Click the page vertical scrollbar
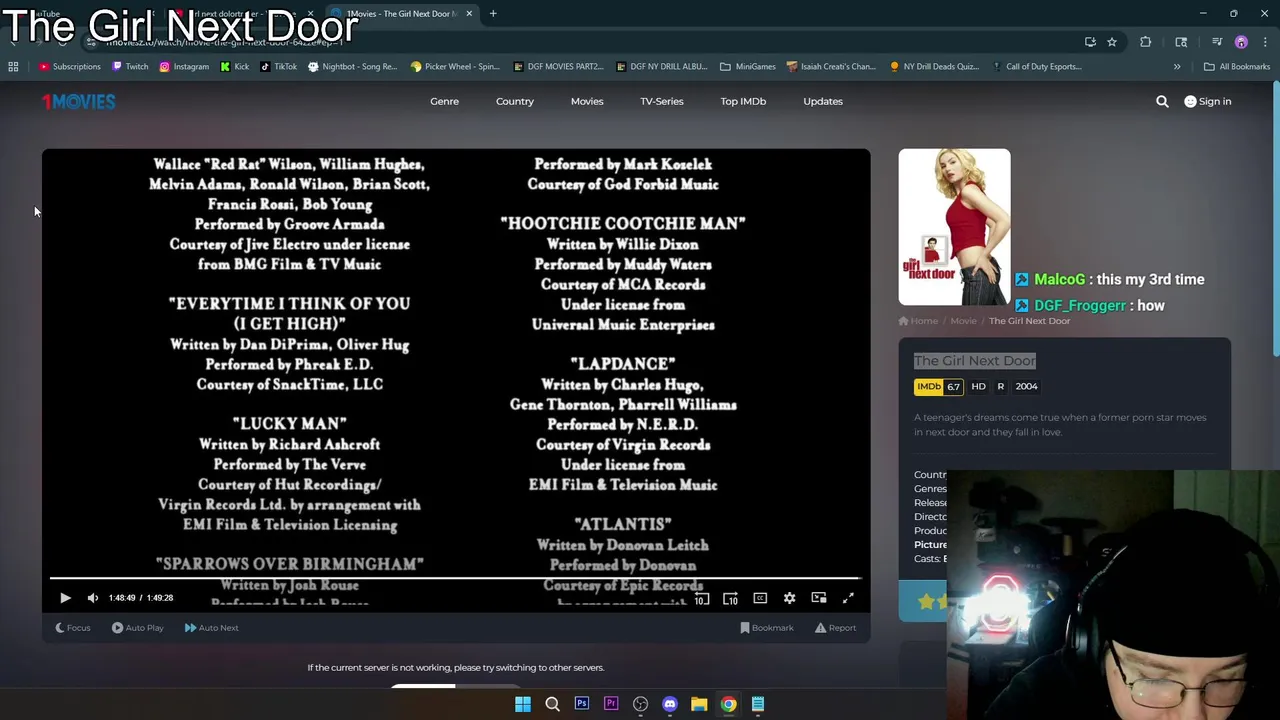 [1275, 217]
